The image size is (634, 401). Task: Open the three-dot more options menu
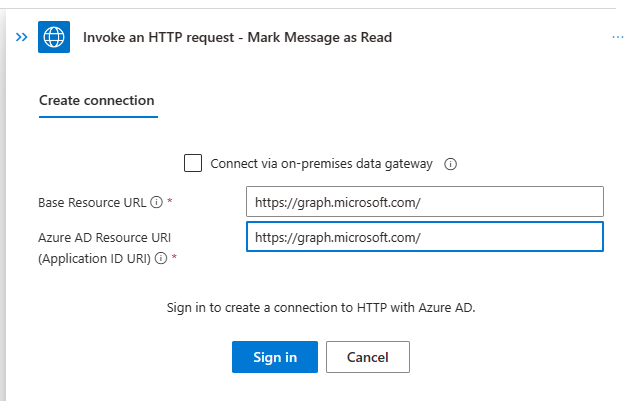point(617,37)
